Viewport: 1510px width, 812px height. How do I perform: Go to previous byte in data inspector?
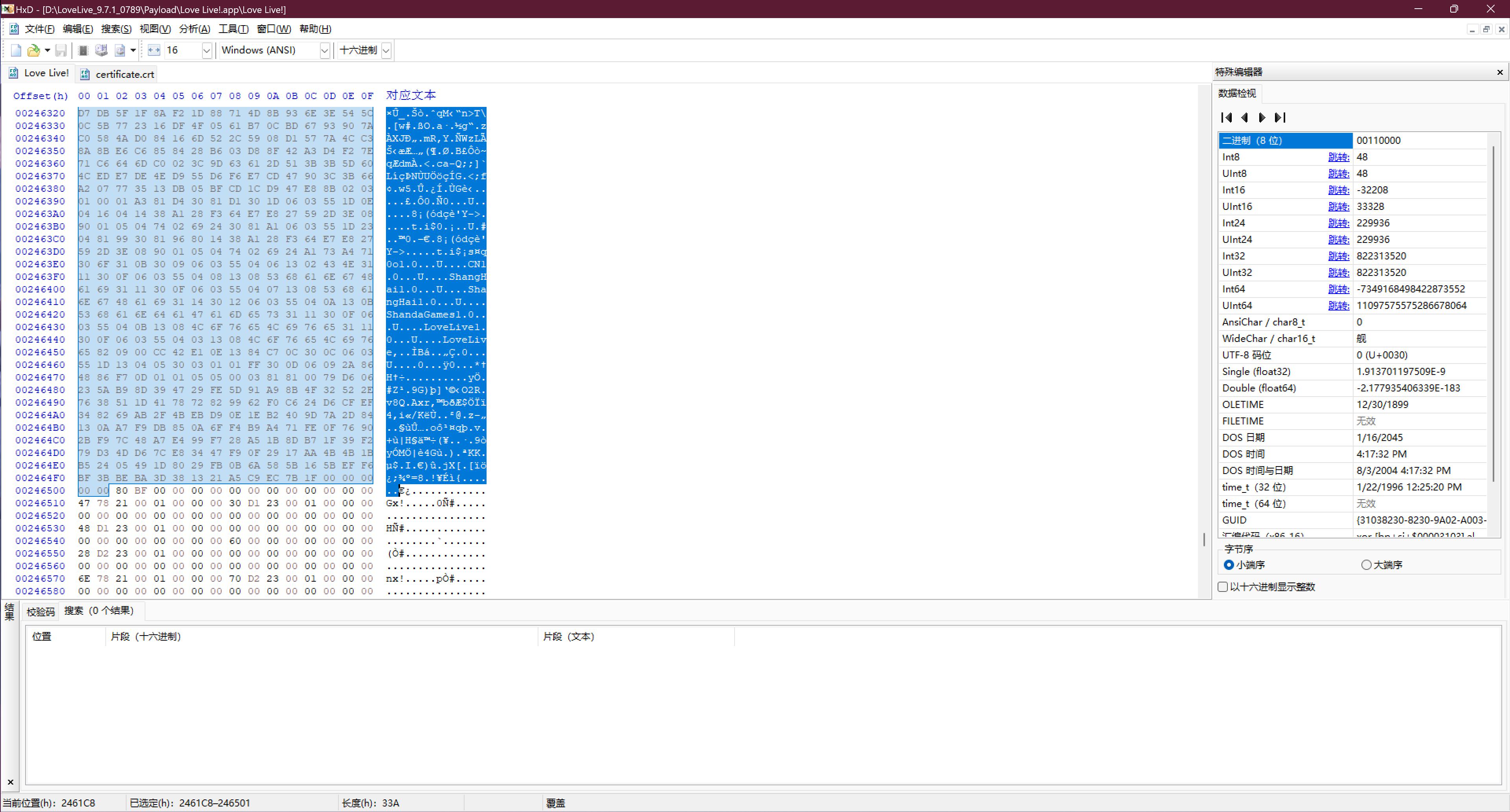(x=1244, y=118)
